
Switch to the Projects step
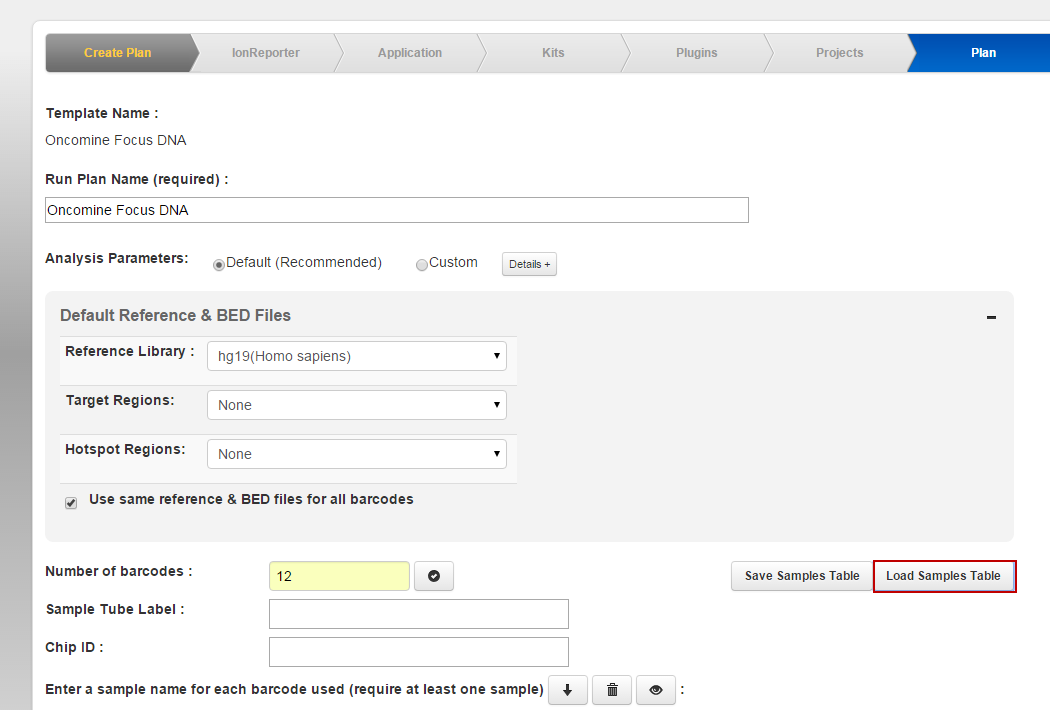[x=840, y=53]
